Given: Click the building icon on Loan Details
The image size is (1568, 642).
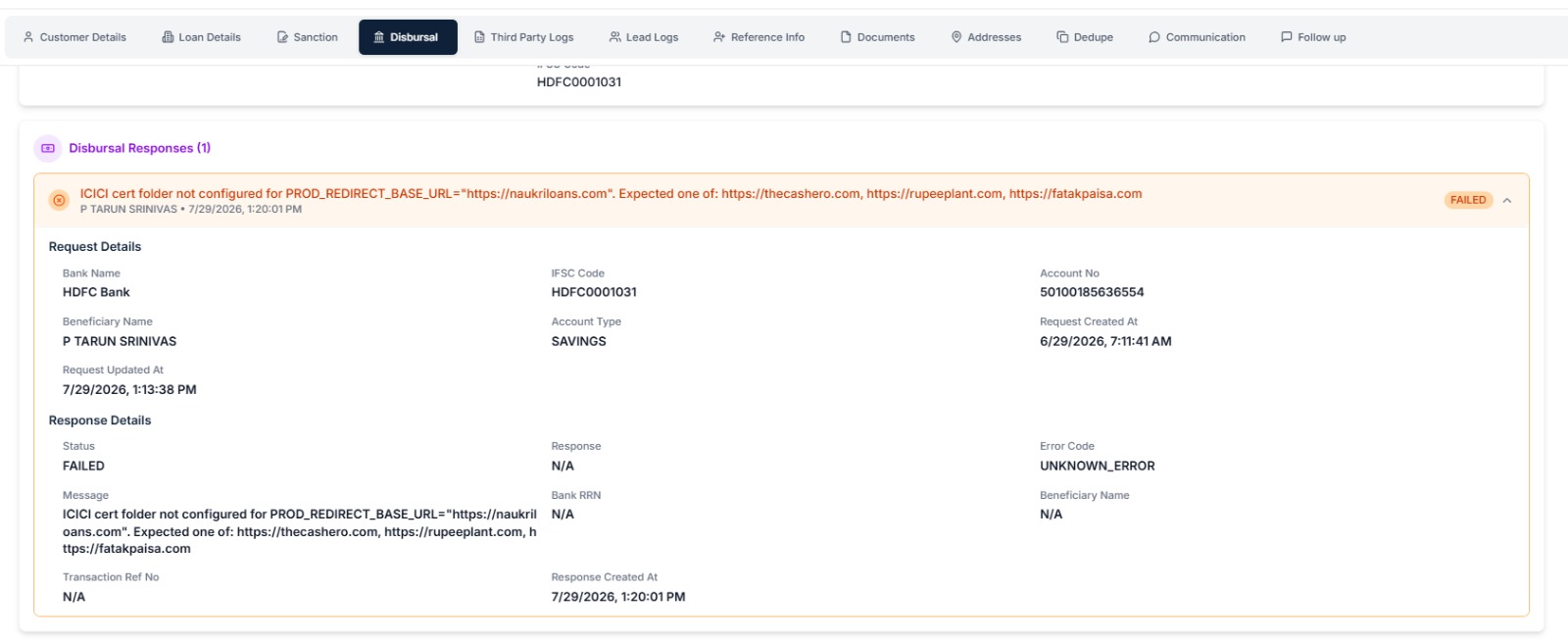Looking at the screenshot, I should pyautogui.click(x=168, y=37).
